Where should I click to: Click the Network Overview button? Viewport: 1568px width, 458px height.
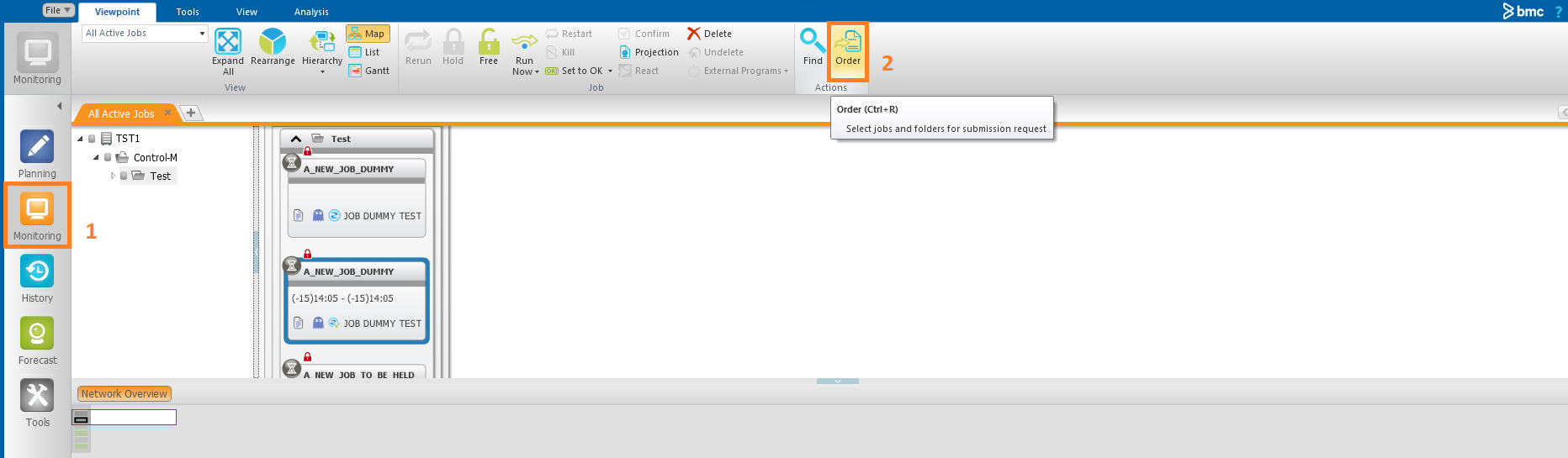[124, 393]
